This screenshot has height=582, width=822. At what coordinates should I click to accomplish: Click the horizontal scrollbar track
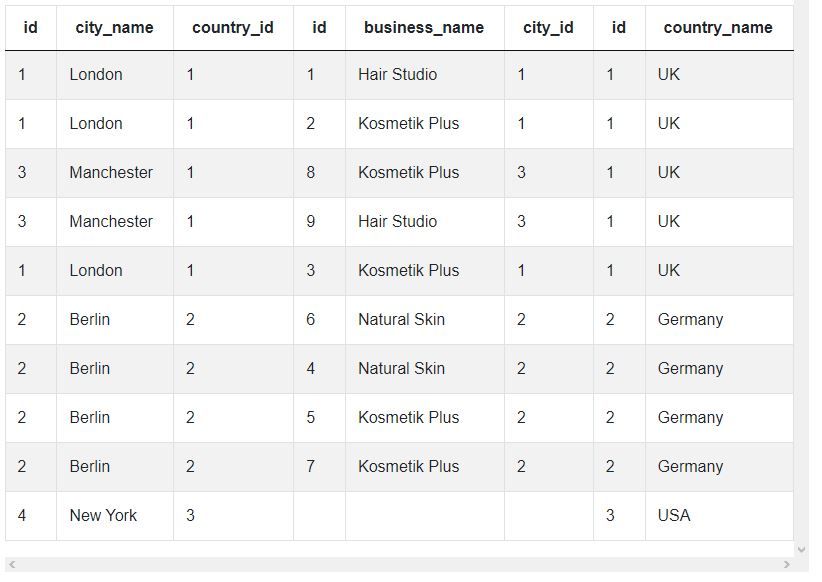tap(400, 565)
